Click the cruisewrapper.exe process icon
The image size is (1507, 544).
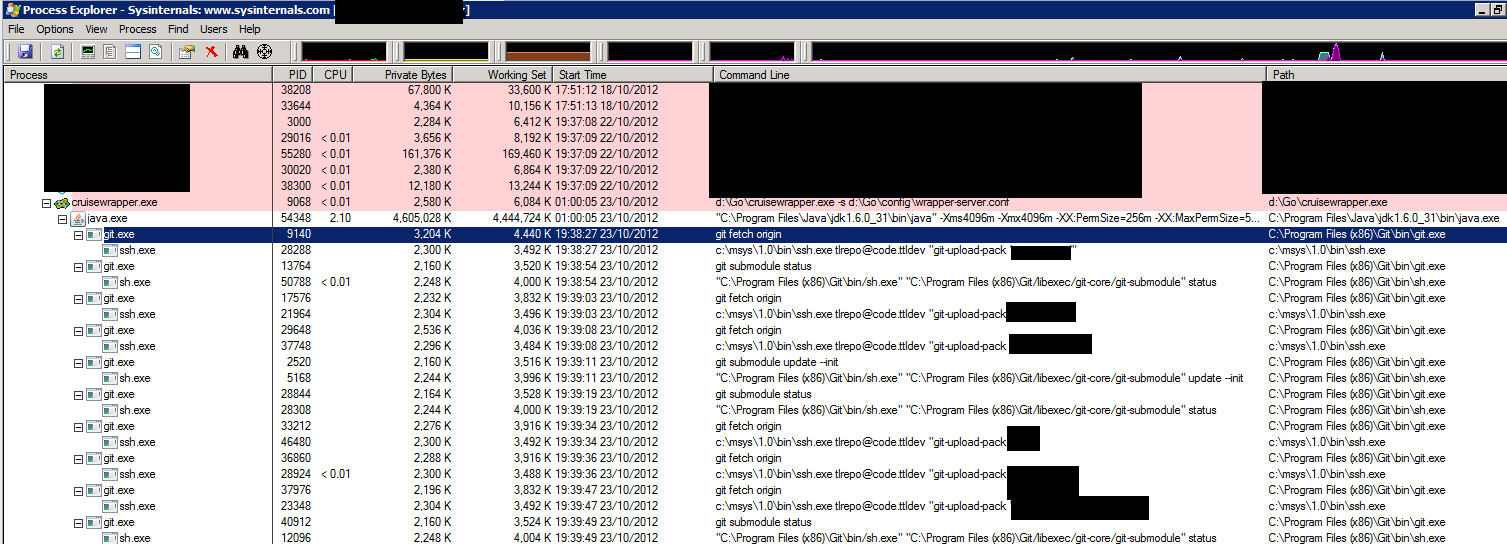click(x=61, y=202)
